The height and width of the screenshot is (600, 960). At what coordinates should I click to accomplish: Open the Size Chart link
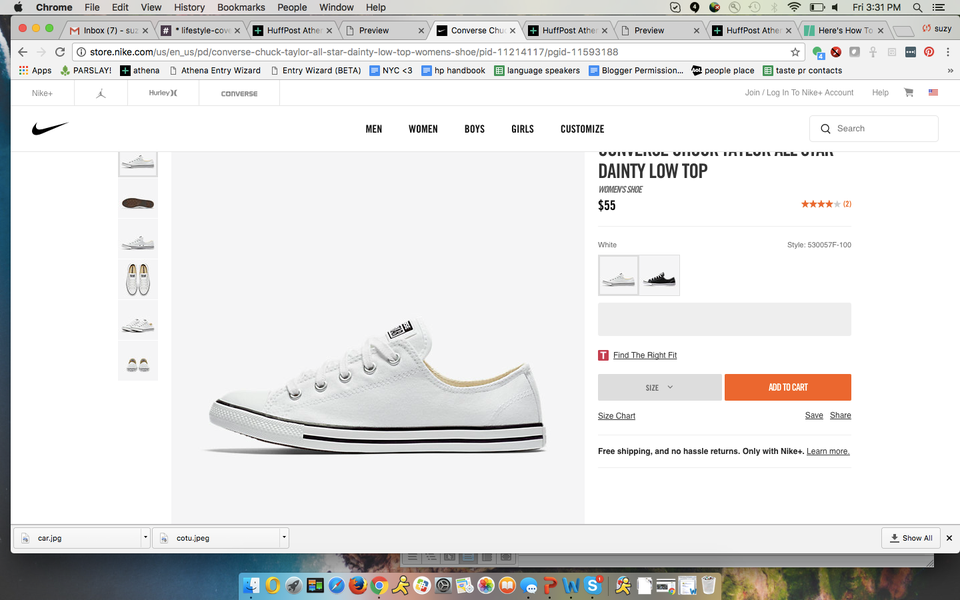617,416
